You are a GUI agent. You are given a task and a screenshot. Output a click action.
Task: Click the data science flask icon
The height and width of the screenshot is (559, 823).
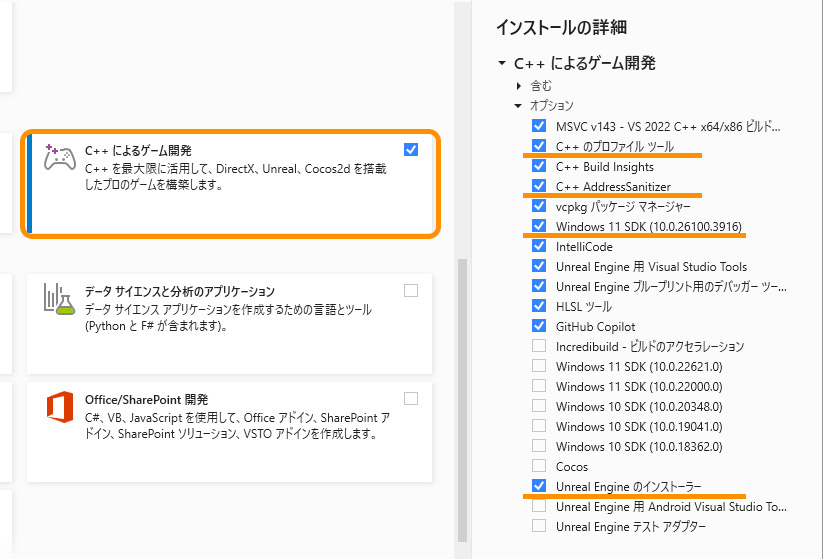click(60, 299)
